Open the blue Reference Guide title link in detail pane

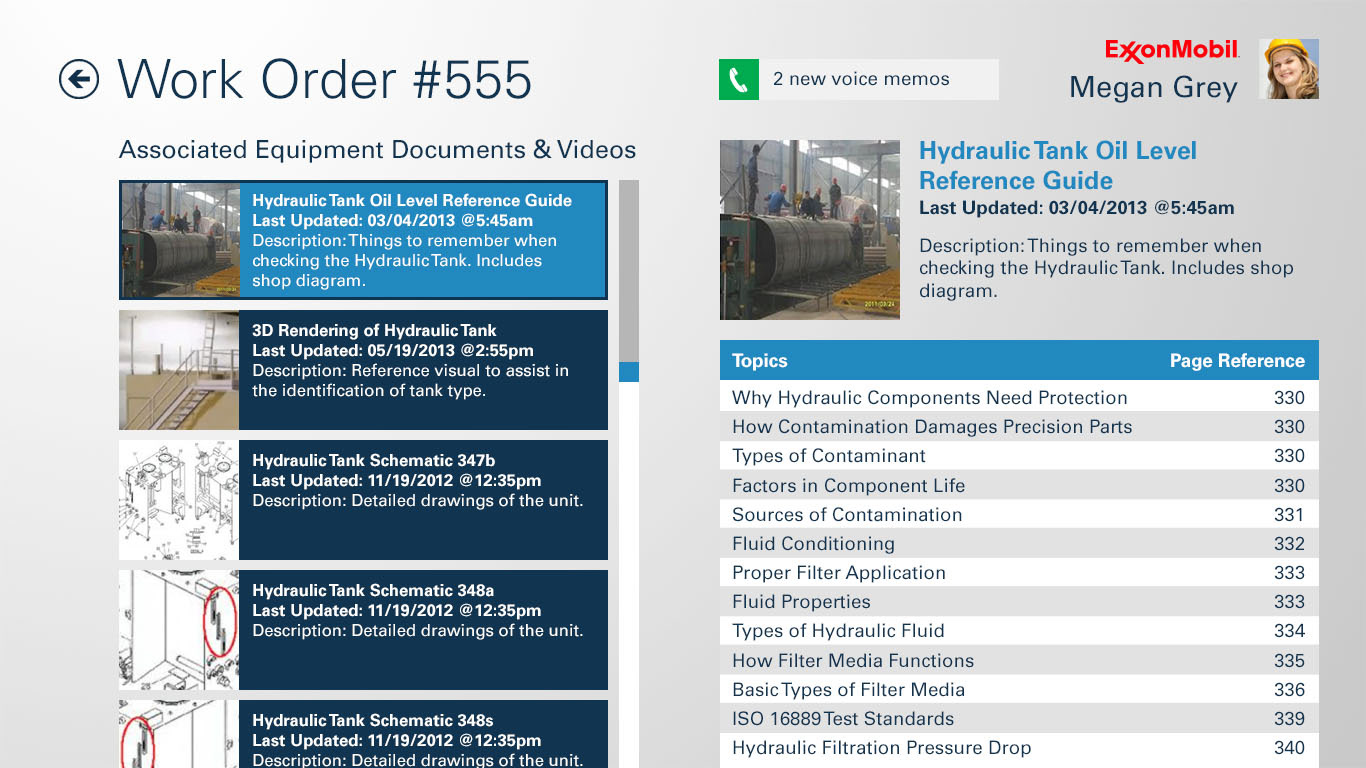tap(1058, 166)
